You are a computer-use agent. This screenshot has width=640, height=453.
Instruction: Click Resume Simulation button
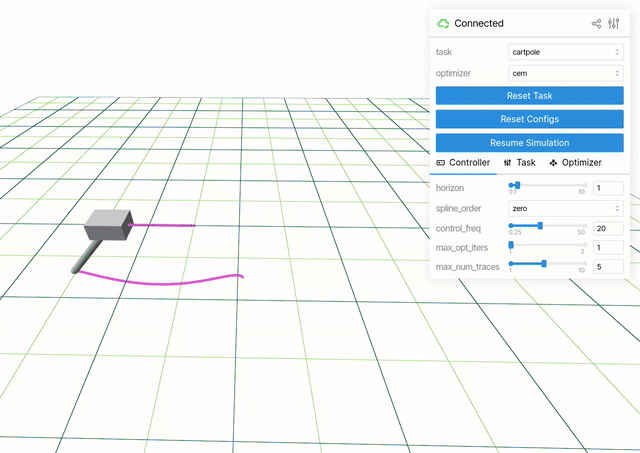pos(530,142)
